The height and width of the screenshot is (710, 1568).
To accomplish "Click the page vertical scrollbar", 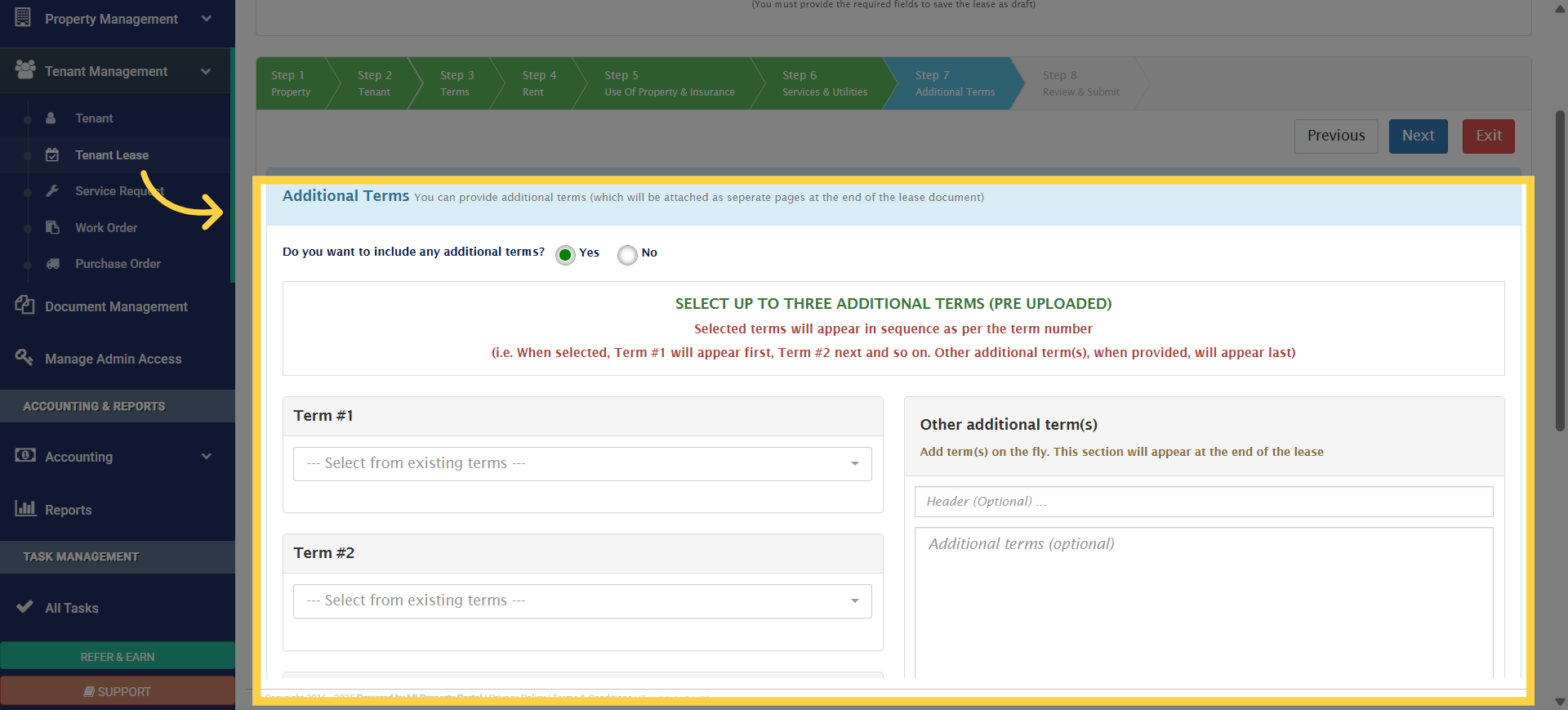I will tap(1560, 270).
